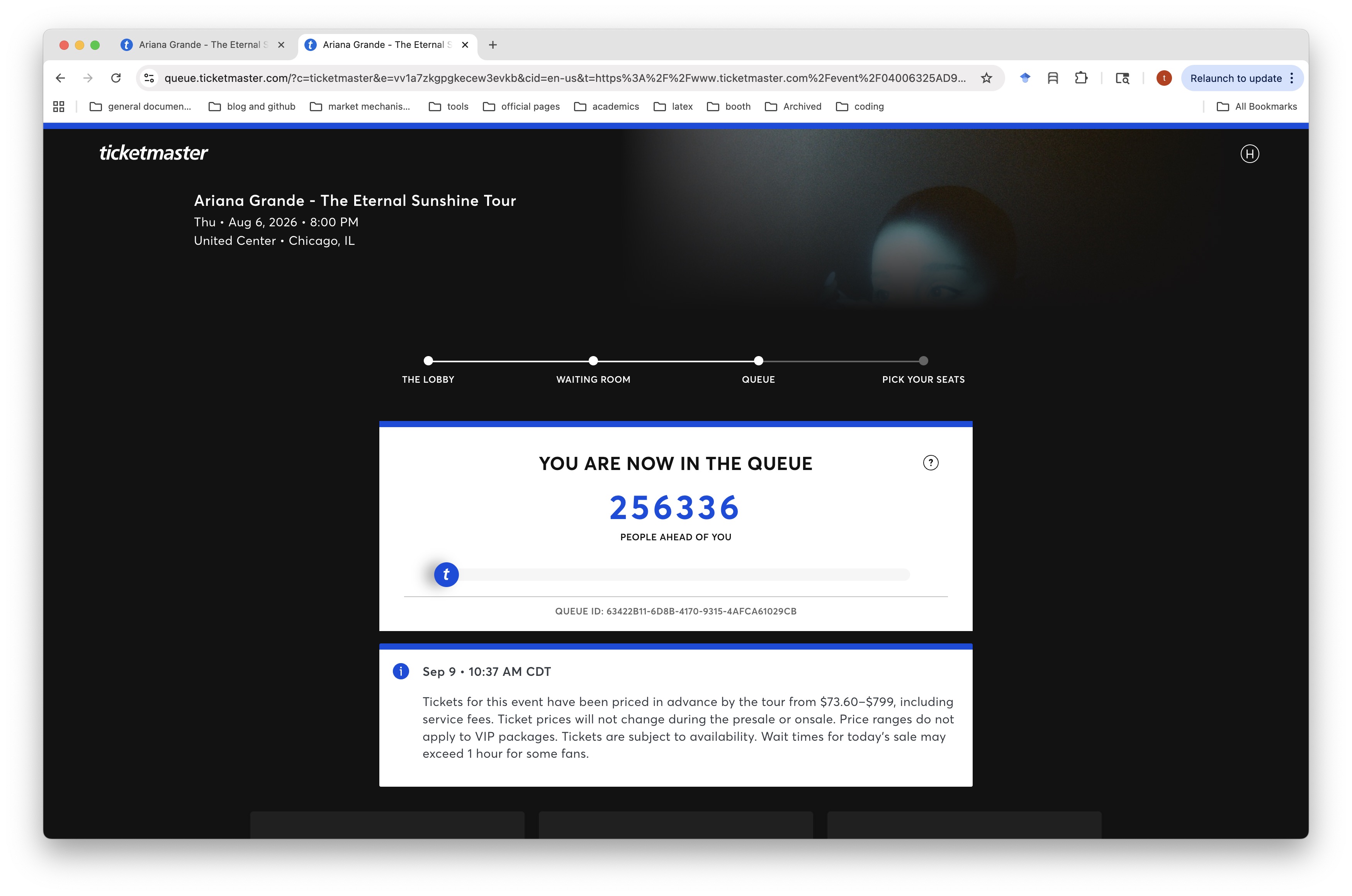Screen dimensions: 1352x896
Task: Click the ticketmaster logo in header
Action: click(153, 153)
